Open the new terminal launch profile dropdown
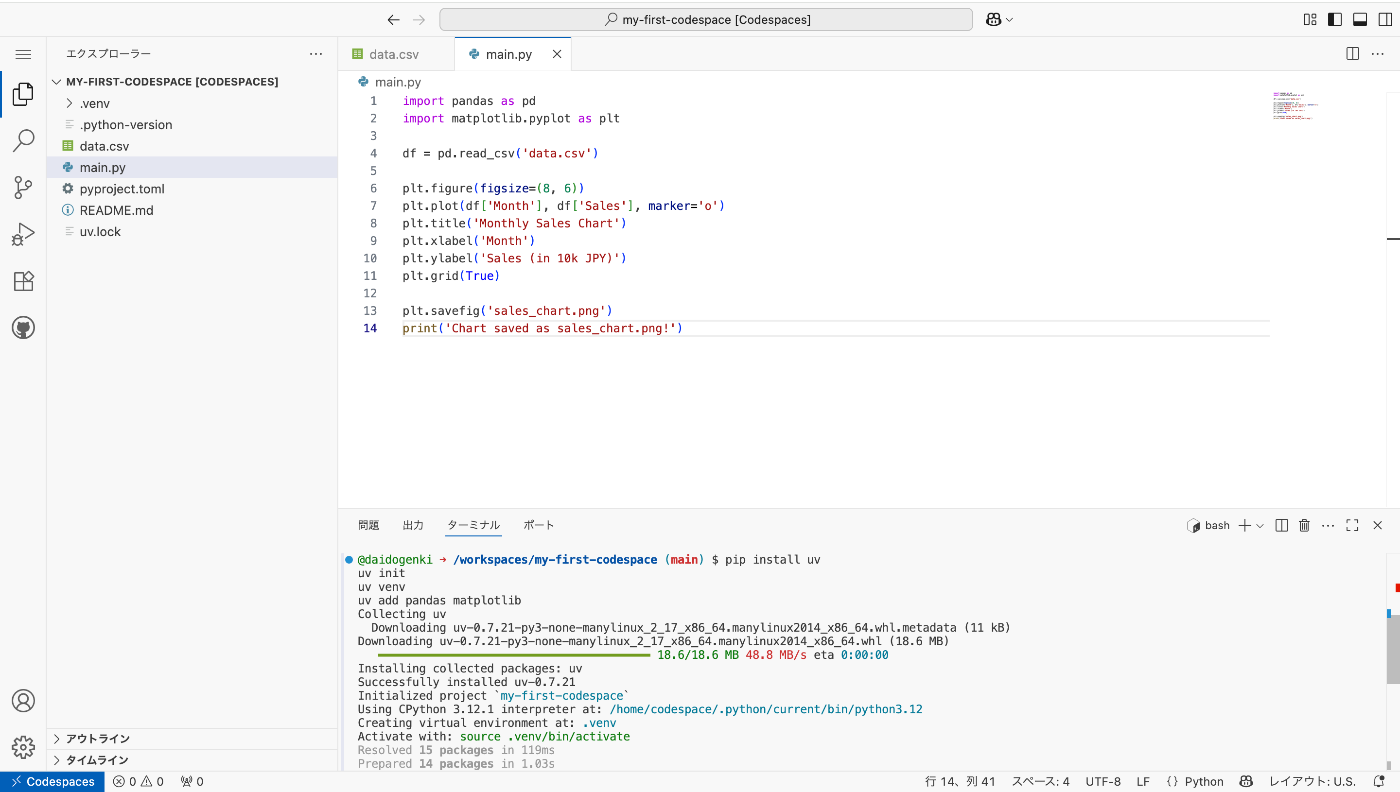1400x792 pixels. [1260, 525]
